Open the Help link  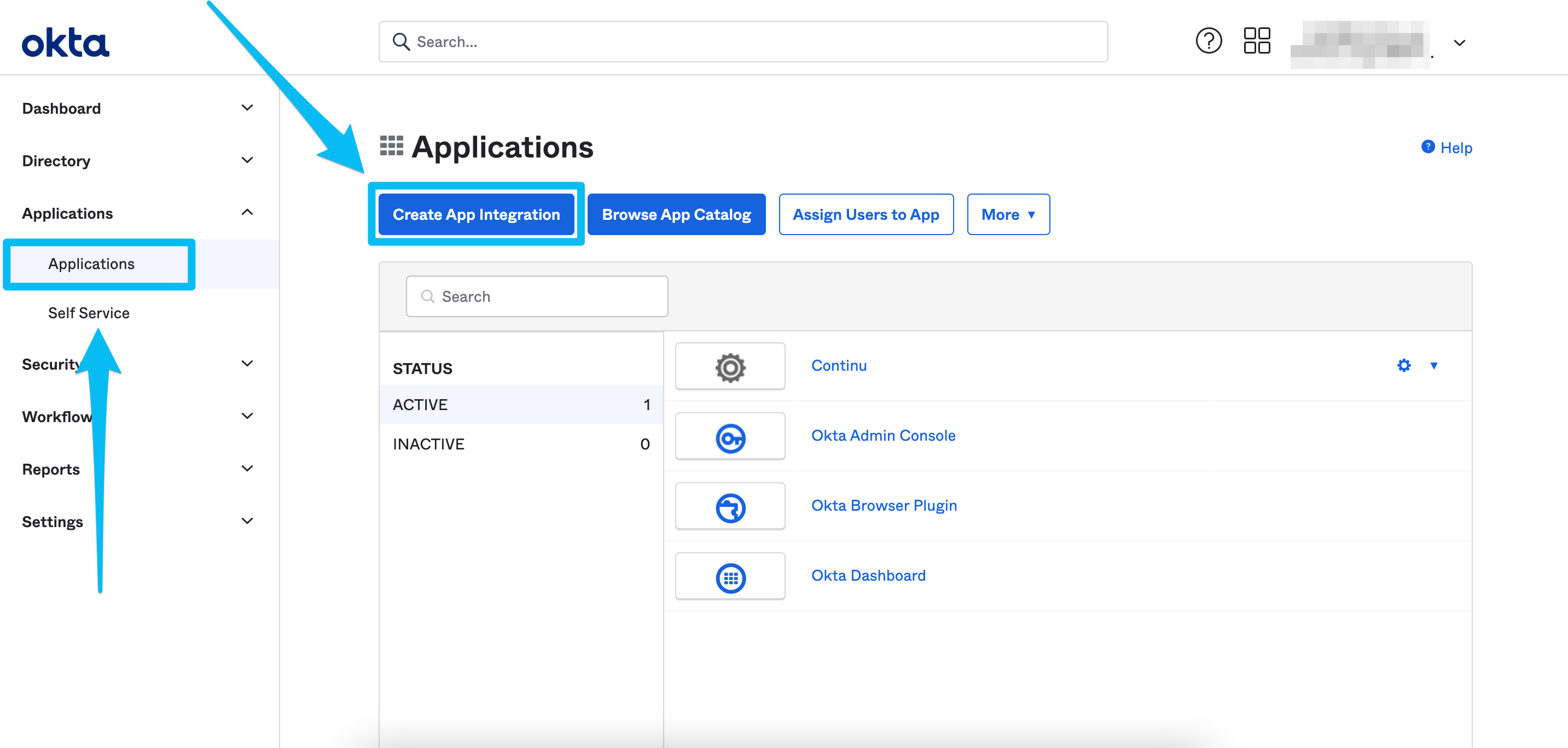point(1455,148)
